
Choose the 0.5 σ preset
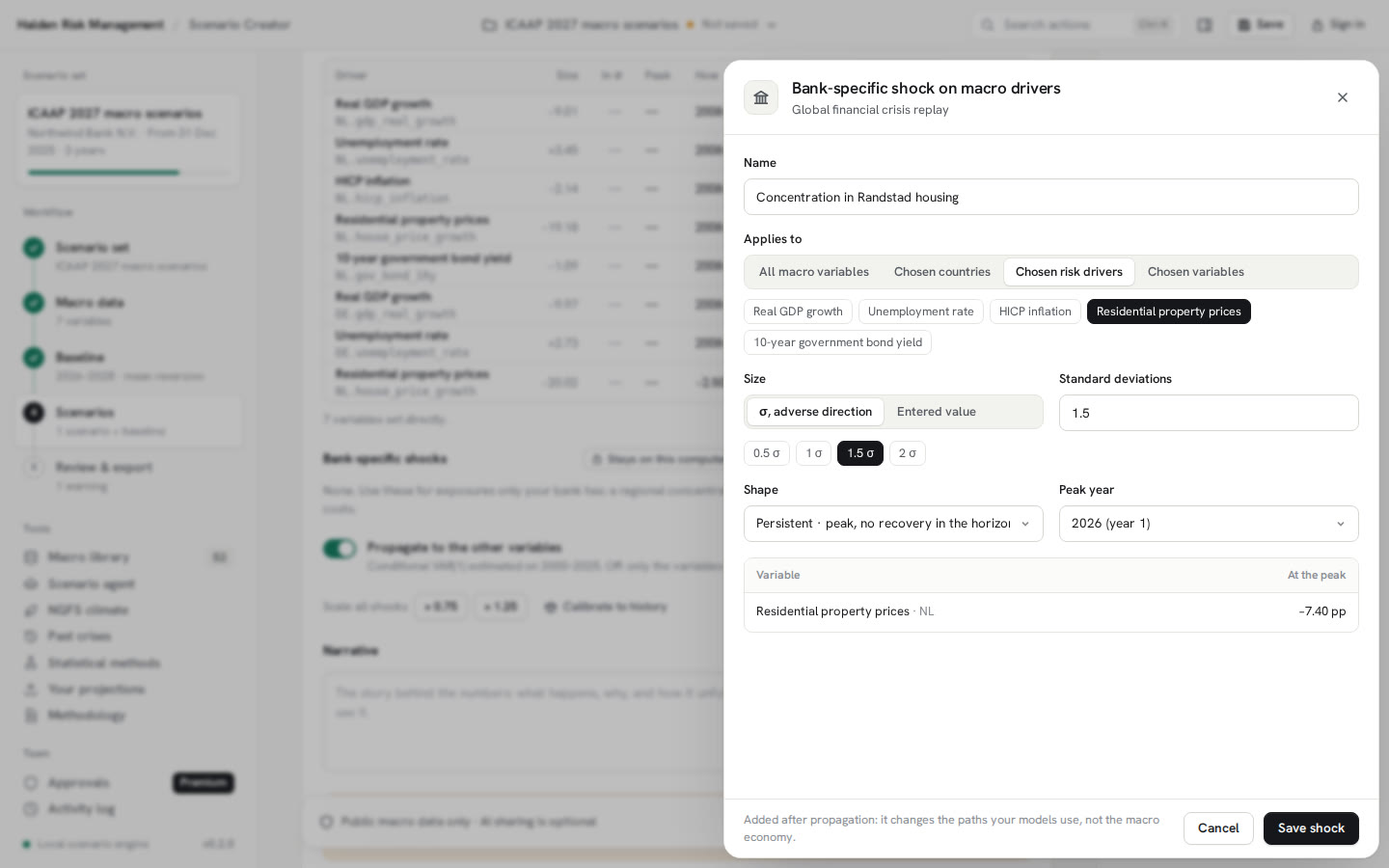coord(767,453)
